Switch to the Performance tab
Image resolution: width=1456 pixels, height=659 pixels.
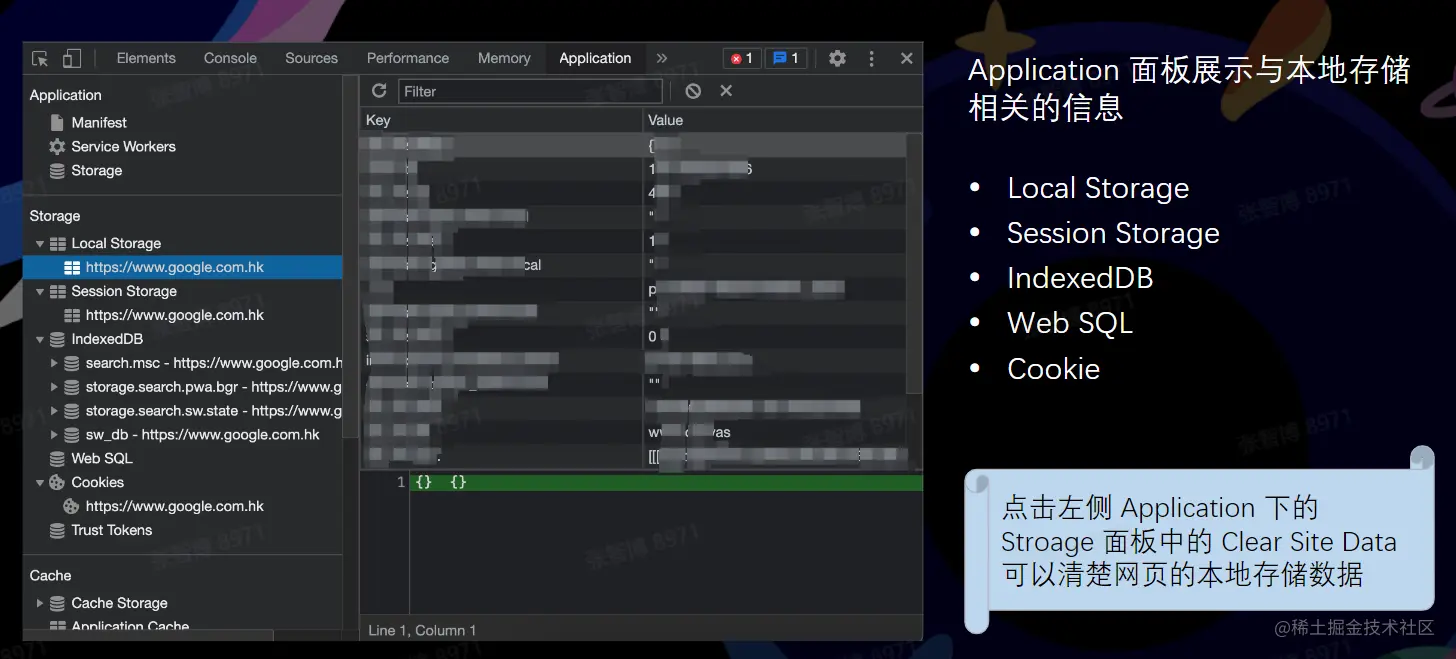click(x=408, y=58)
